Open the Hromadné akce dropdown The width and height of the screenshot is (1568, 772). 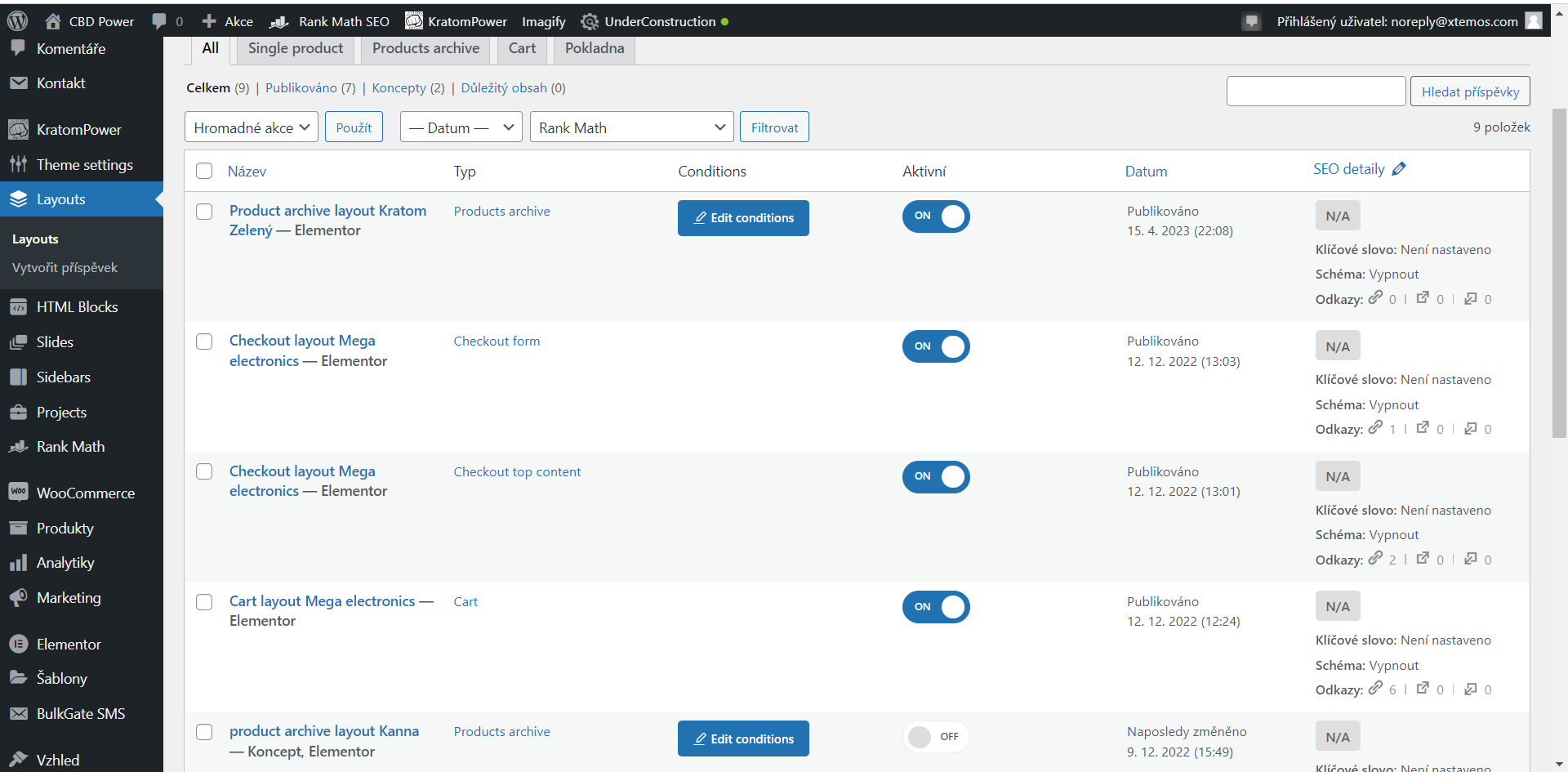tap(252, 127)
